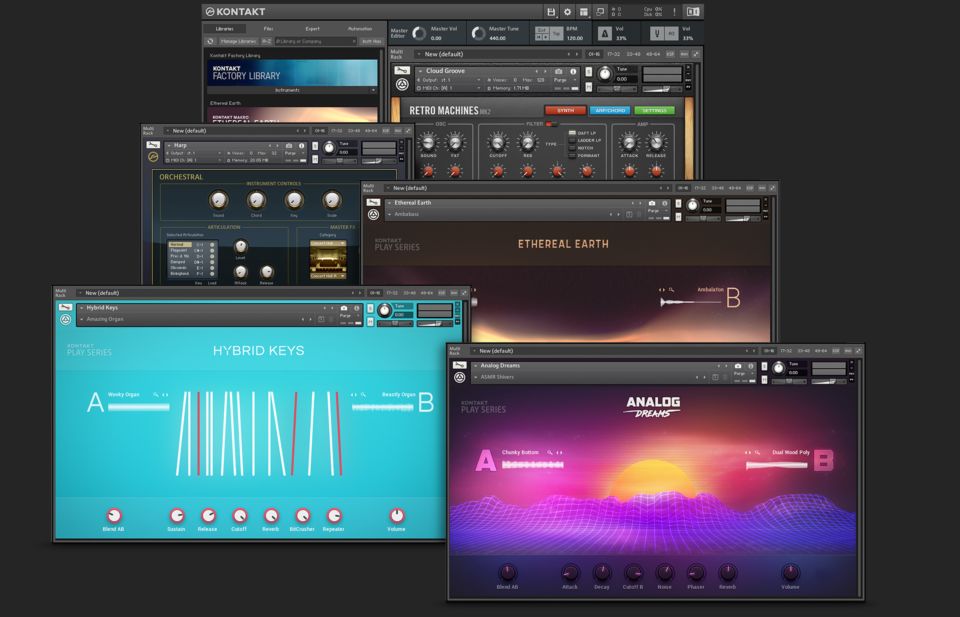Open Kontakt options via the gear icon
Screen dimensions: 960x617
tap(567, 12)
